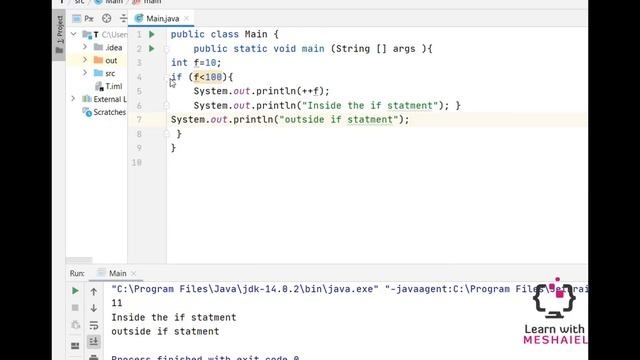Select the T.iml file
The image size is (640, 360).
[109, 86]
